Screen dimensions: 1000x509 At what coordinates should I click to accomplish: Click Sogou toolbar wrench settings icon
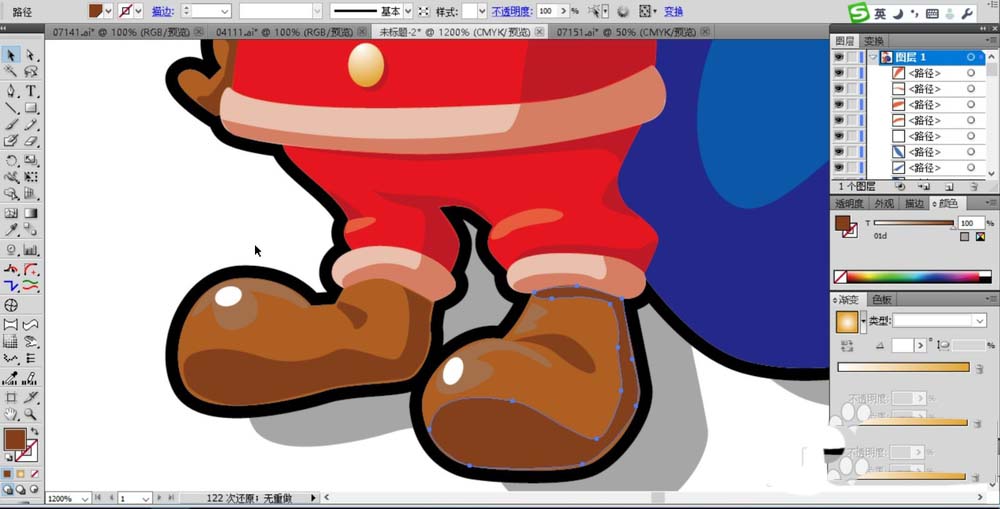[x=966, y=13]
